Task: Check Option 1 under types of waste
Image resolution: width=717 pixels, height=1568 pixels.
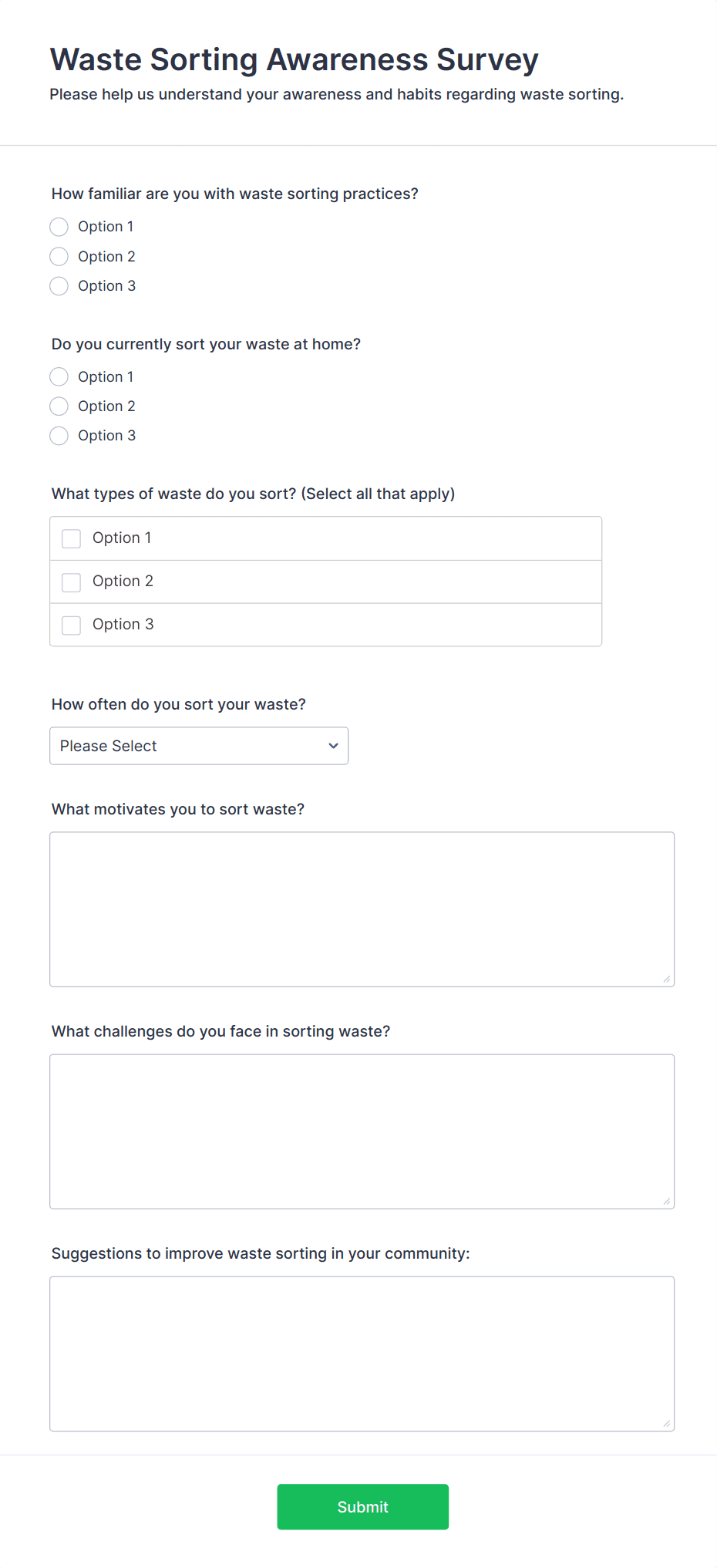Action: coord(72,538)
